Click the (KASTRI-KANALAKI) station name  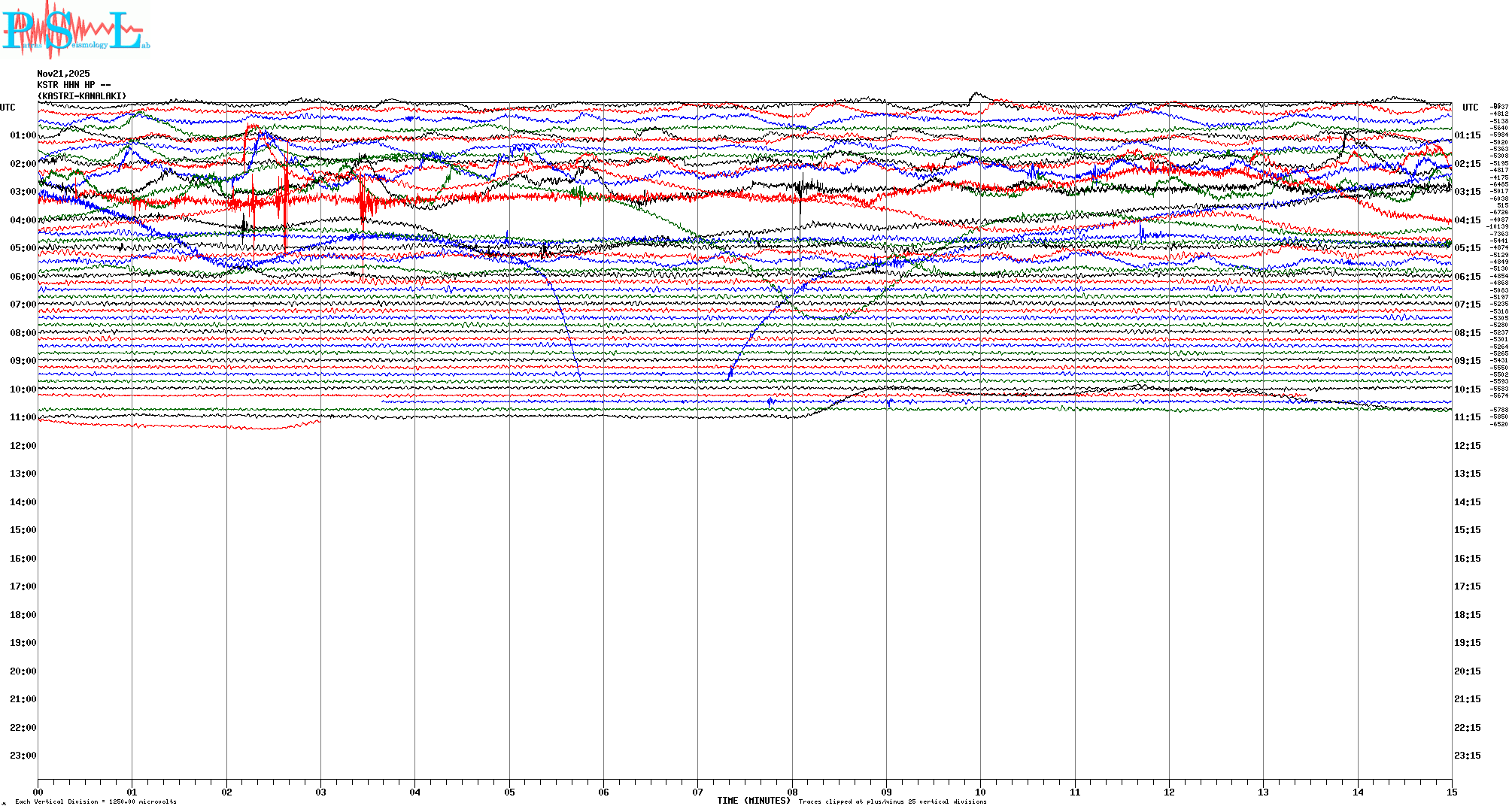[82, 96]
